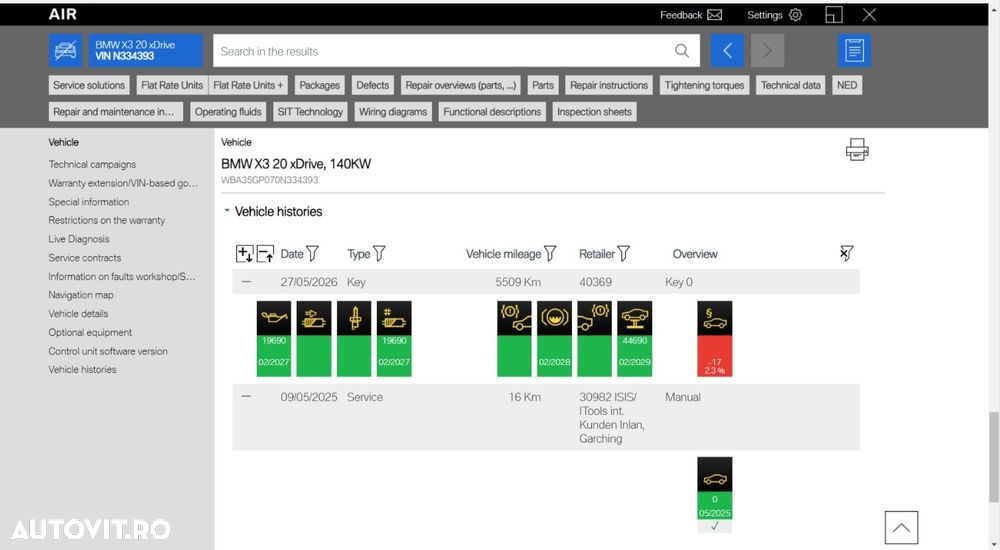Go forward with the greyed right arrow

pyautogui.click(x=767, y=50)
